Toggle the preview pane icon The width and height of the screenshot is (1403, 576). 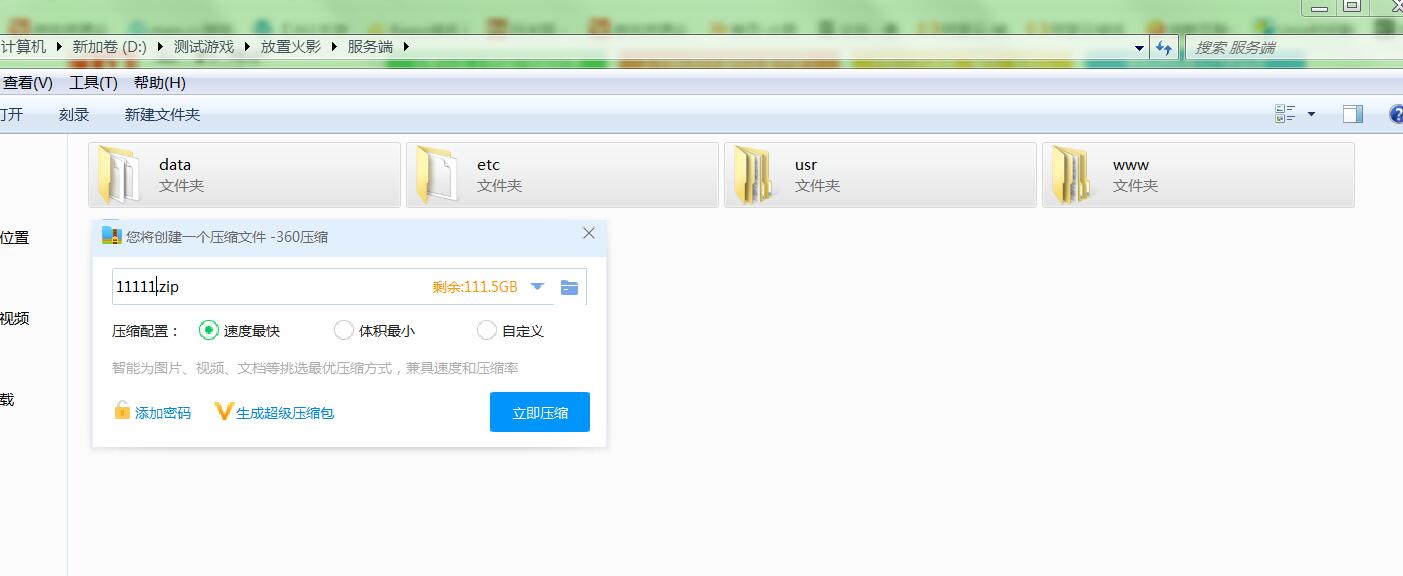pyautogui.click(x=1352, y=114)
